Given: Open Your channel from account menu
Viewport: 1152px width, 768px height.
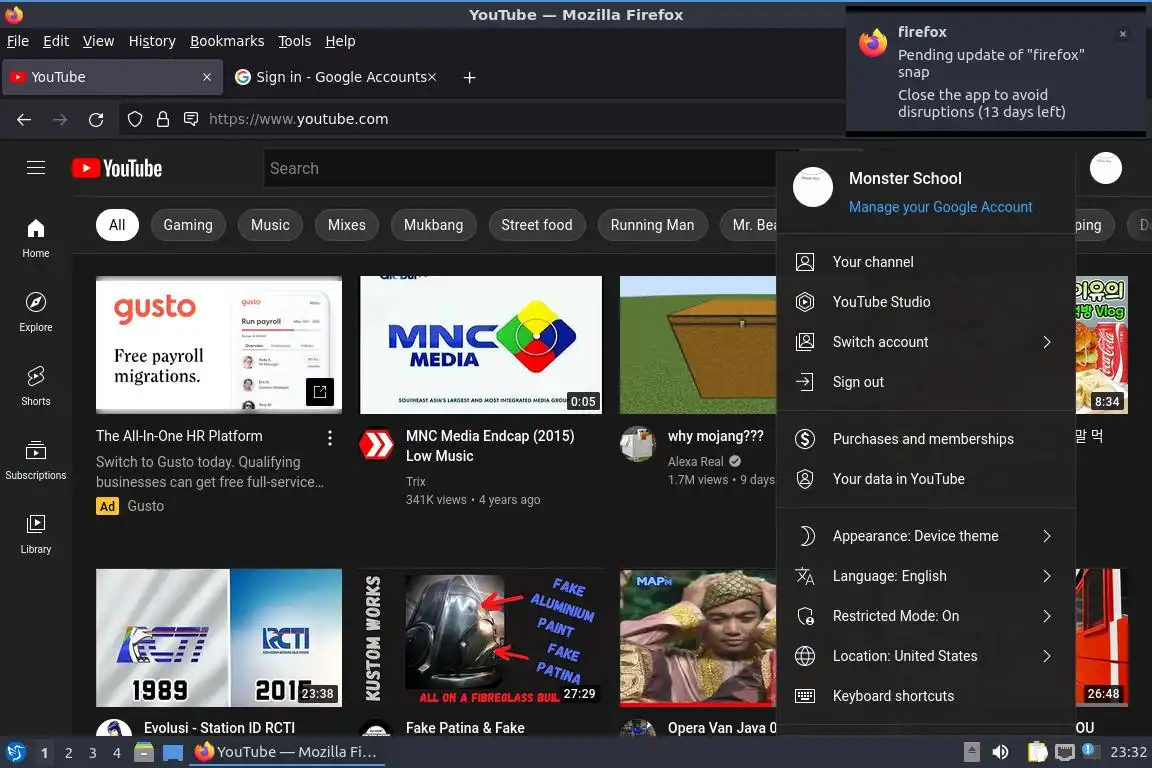Looking at the screenshot, I should pos(925,262).
